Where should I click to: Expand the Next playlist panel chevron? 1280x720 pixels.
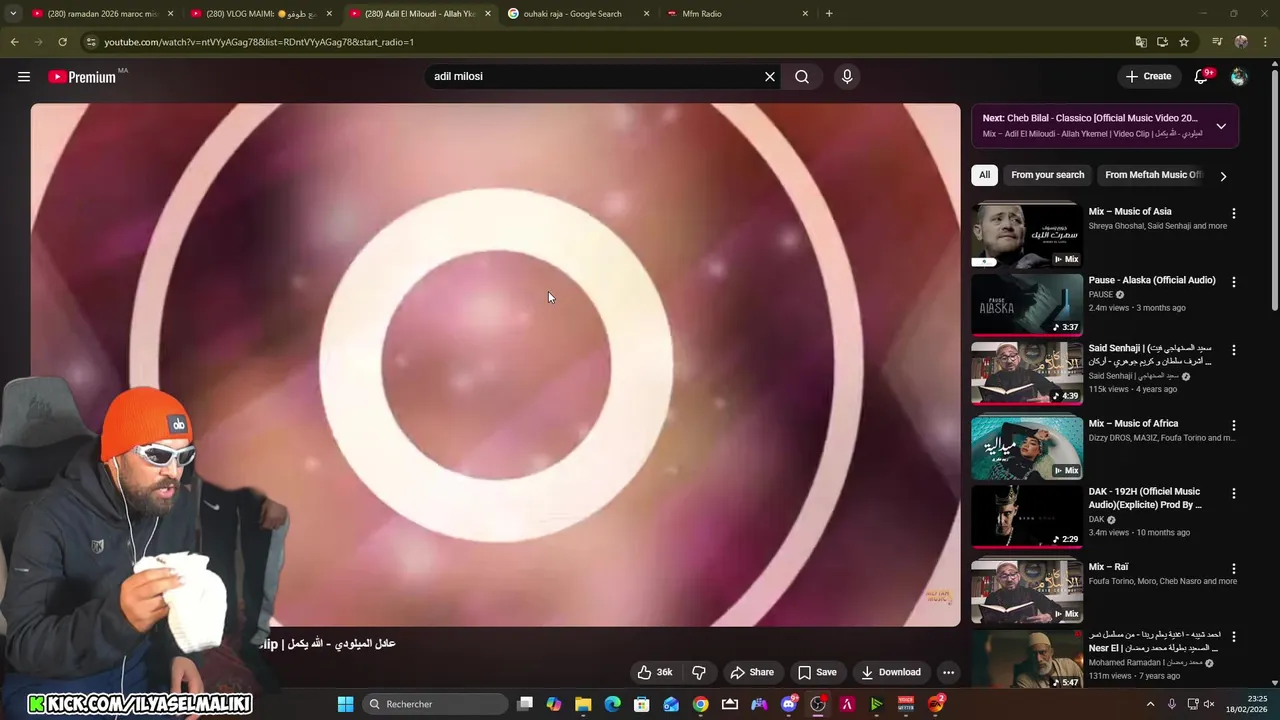(1221, 126)
